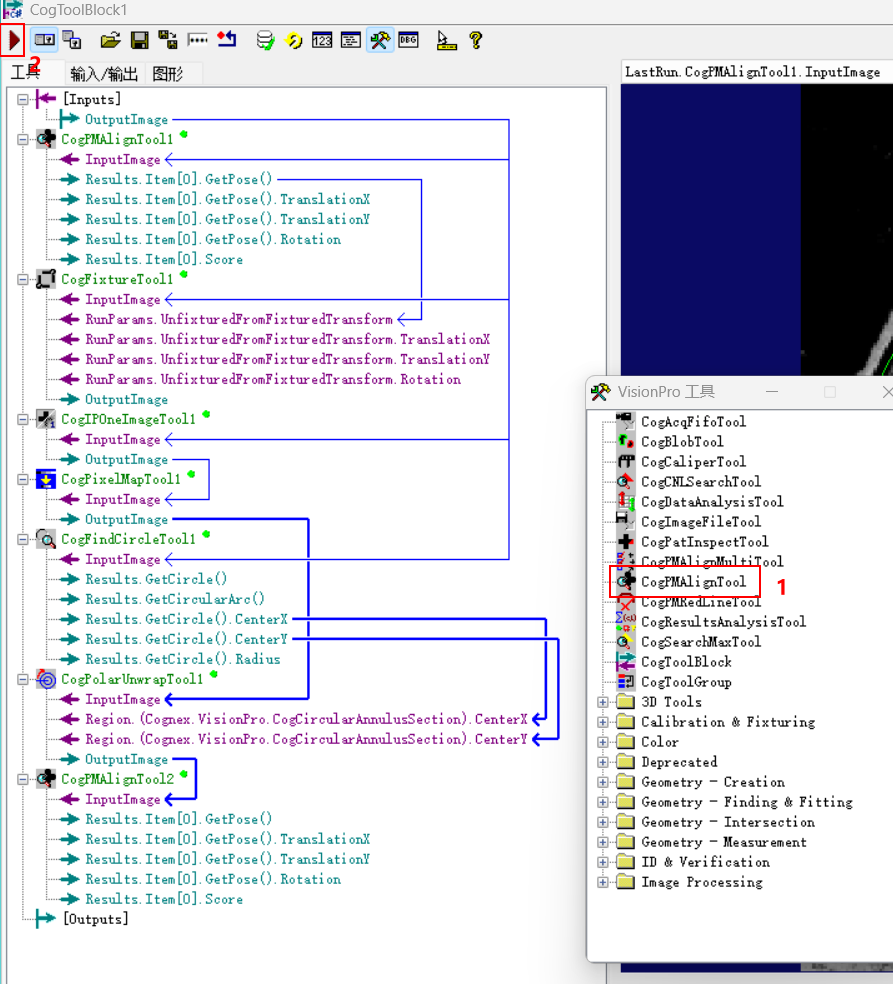The width and height of the screenshot is (893, 984).
Task: Click the dotted rename toolbar icon
Action: [197, 41]
